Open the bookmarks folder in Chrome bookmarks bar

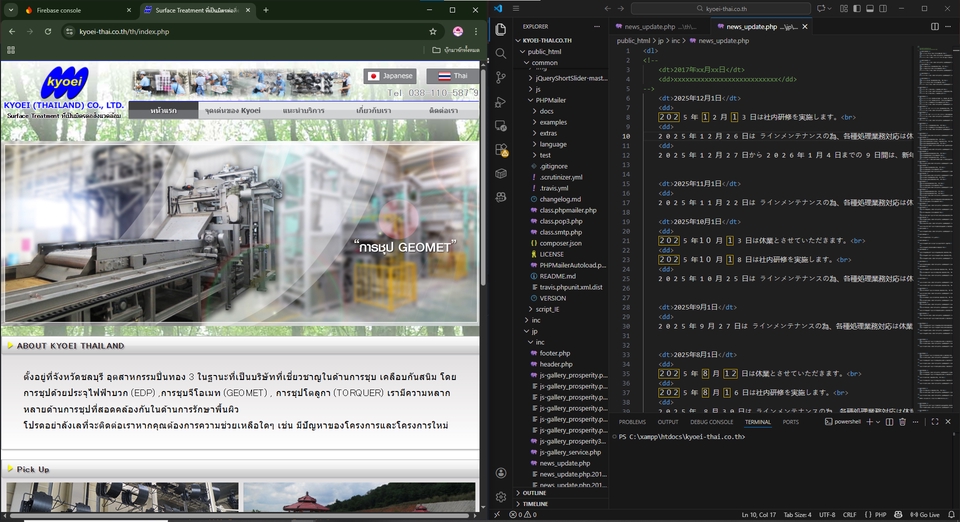pyautogui.click(x=456, y=50)
